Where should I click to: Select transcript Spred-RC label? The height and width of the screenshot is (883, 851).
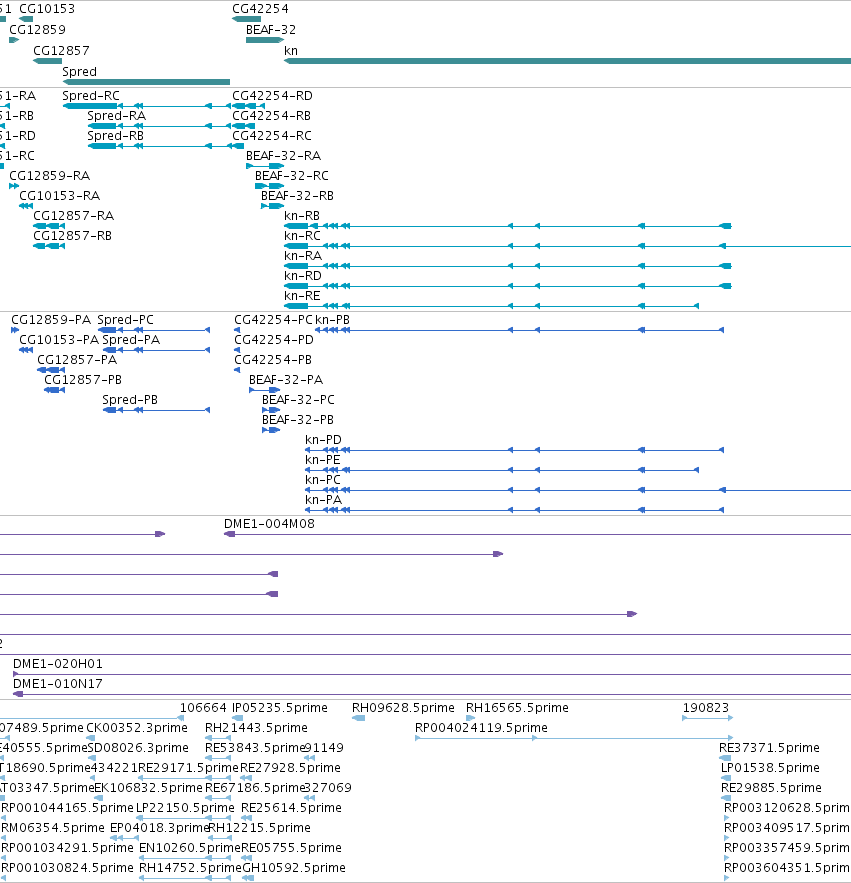[x=91, y=95]
